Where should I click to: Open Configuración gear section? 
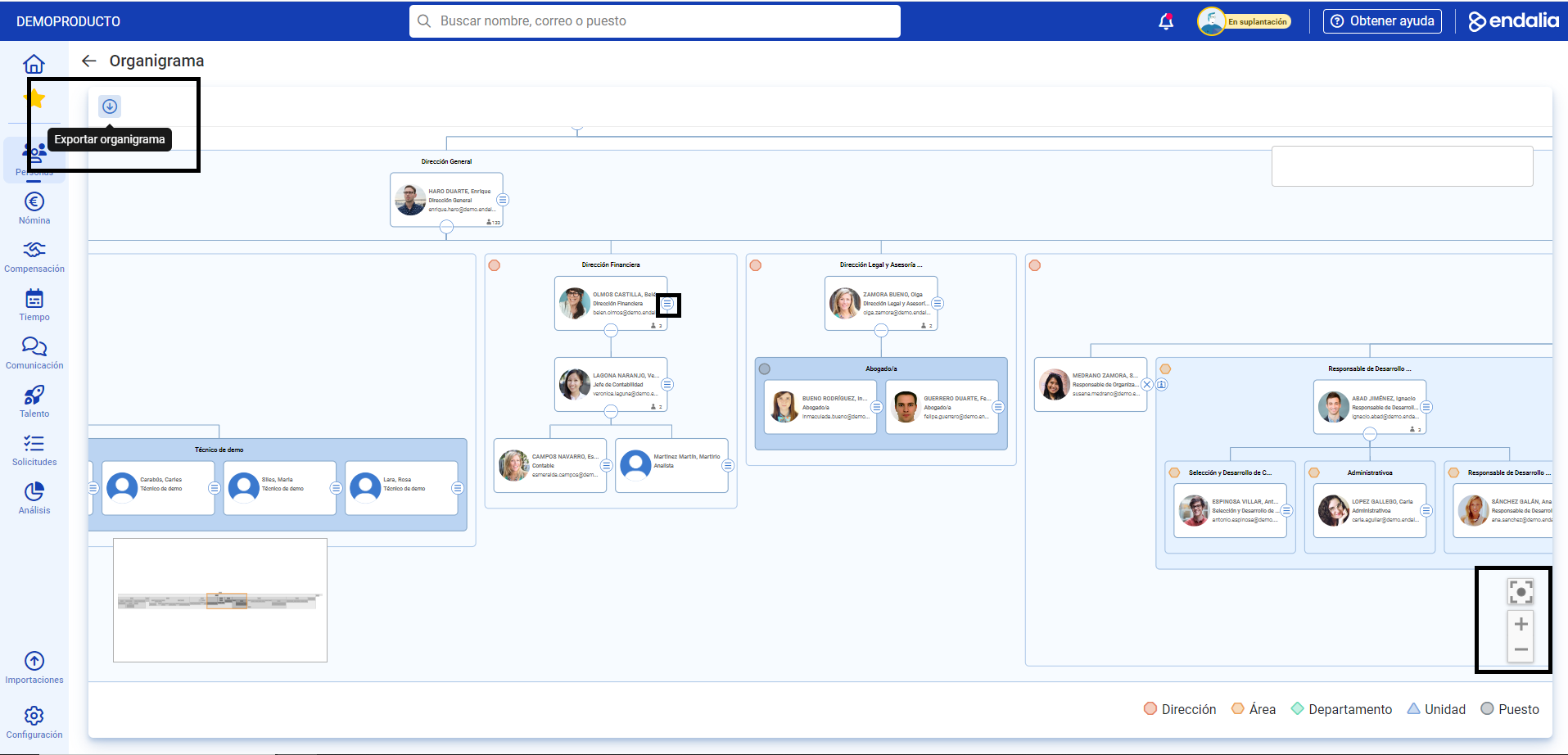(34, 722)
